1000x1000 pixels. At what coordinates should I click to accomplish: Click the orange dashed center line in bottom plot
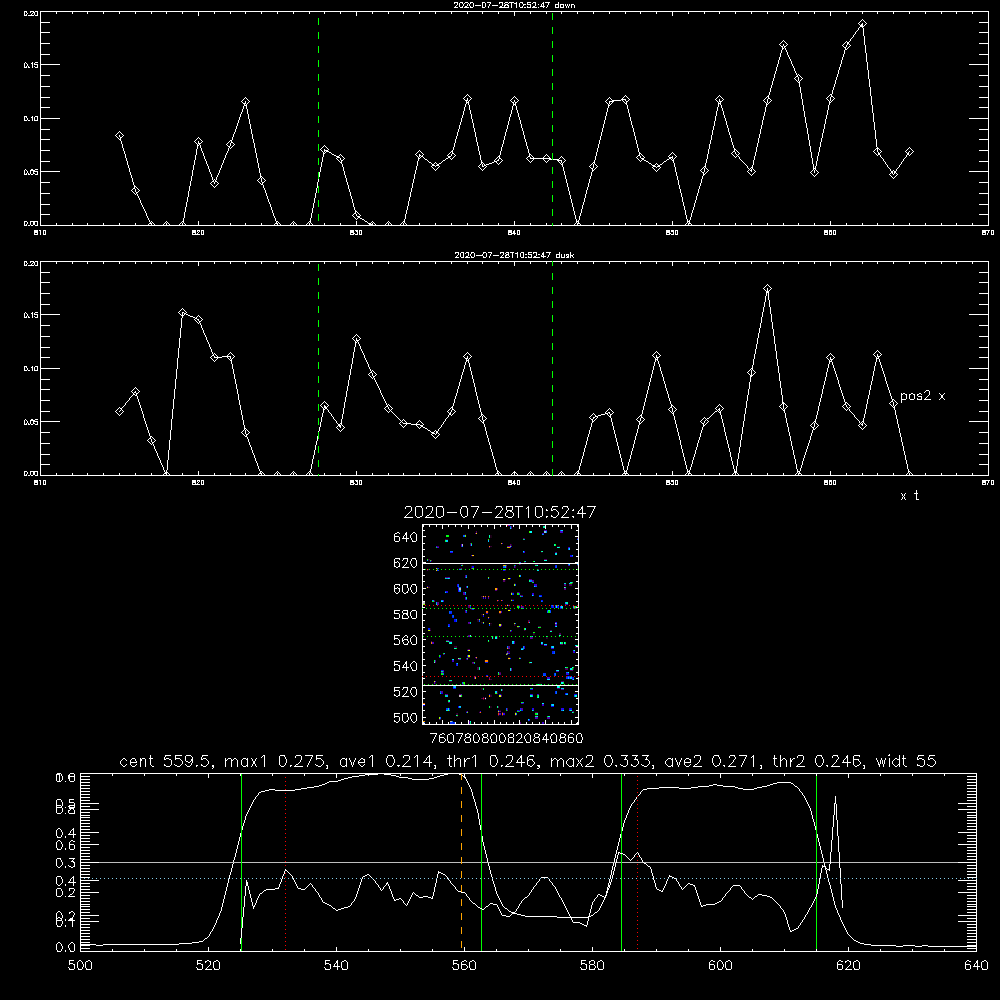tap(461, 862)
